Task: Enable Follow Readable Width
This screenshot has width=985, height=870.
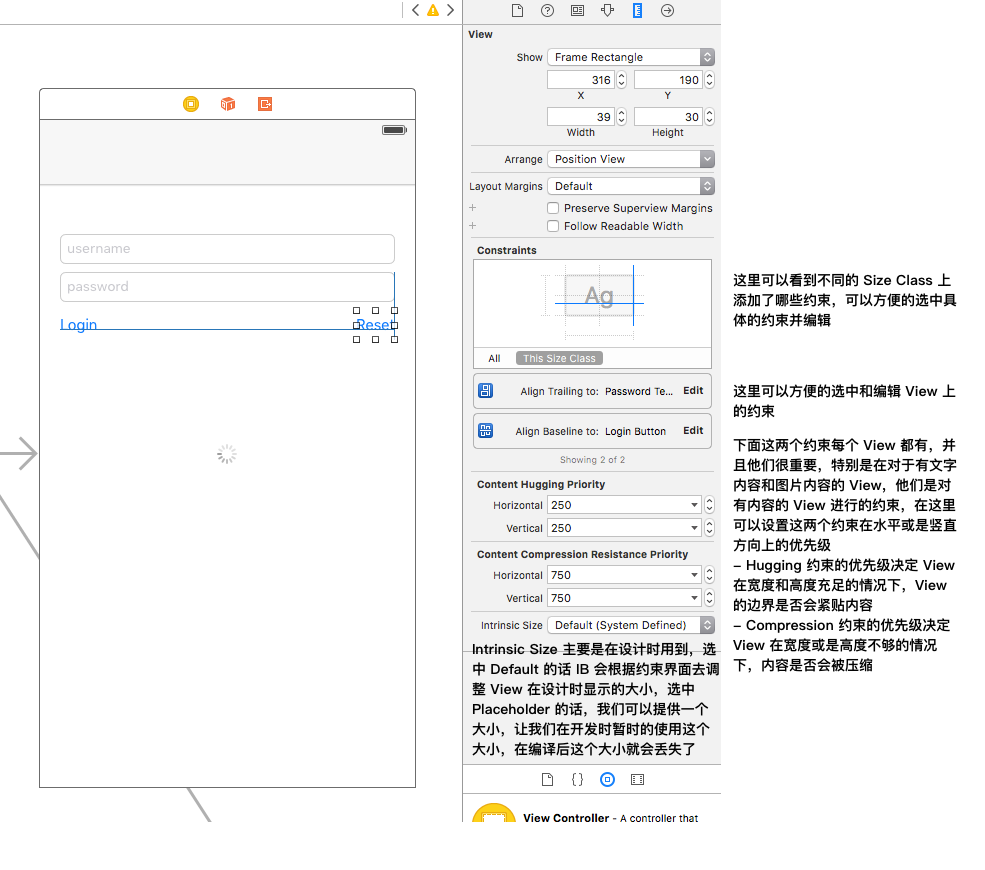Action: 552,226
